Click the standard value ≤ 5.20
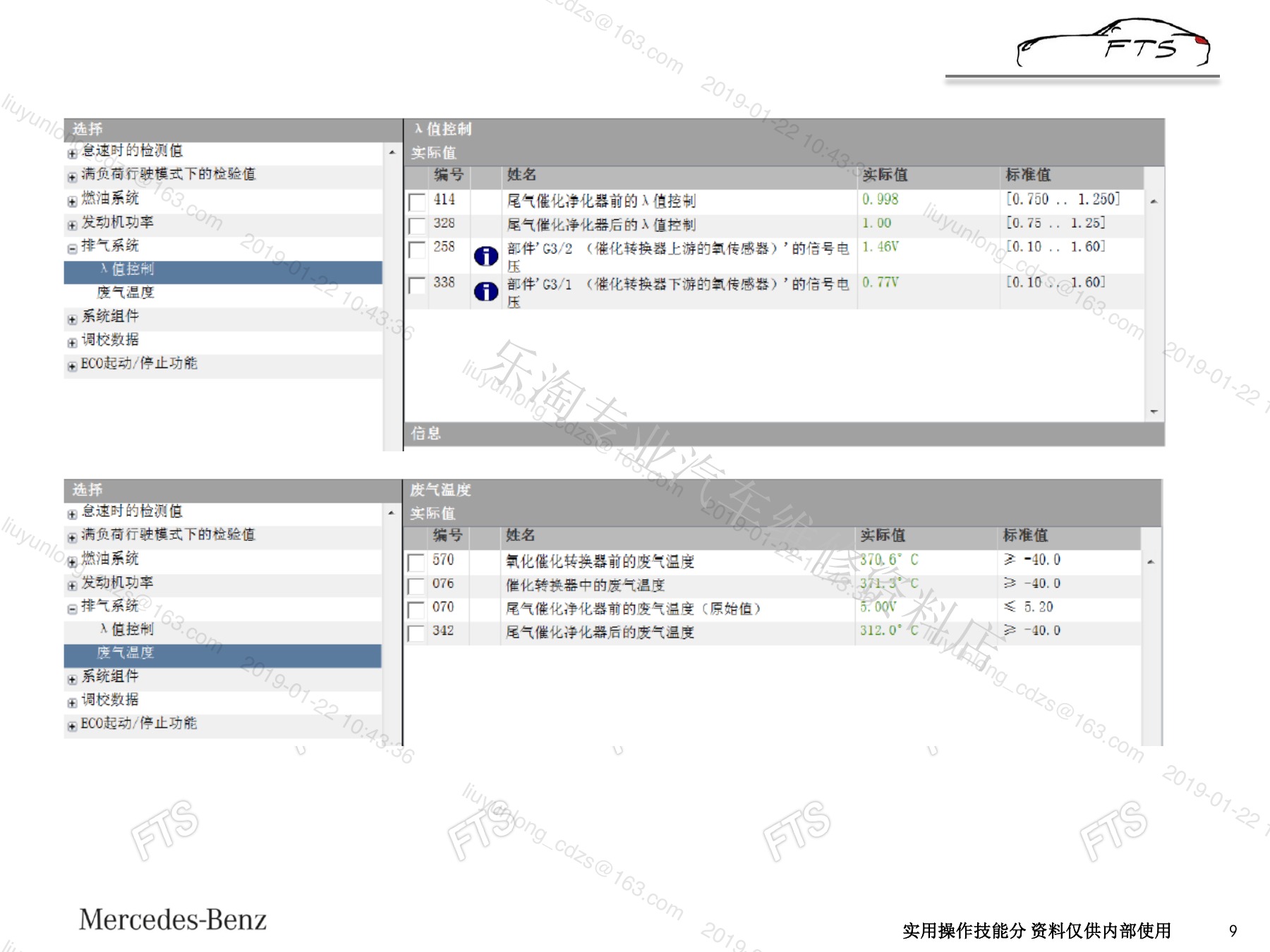 [x=1029, y=608]
